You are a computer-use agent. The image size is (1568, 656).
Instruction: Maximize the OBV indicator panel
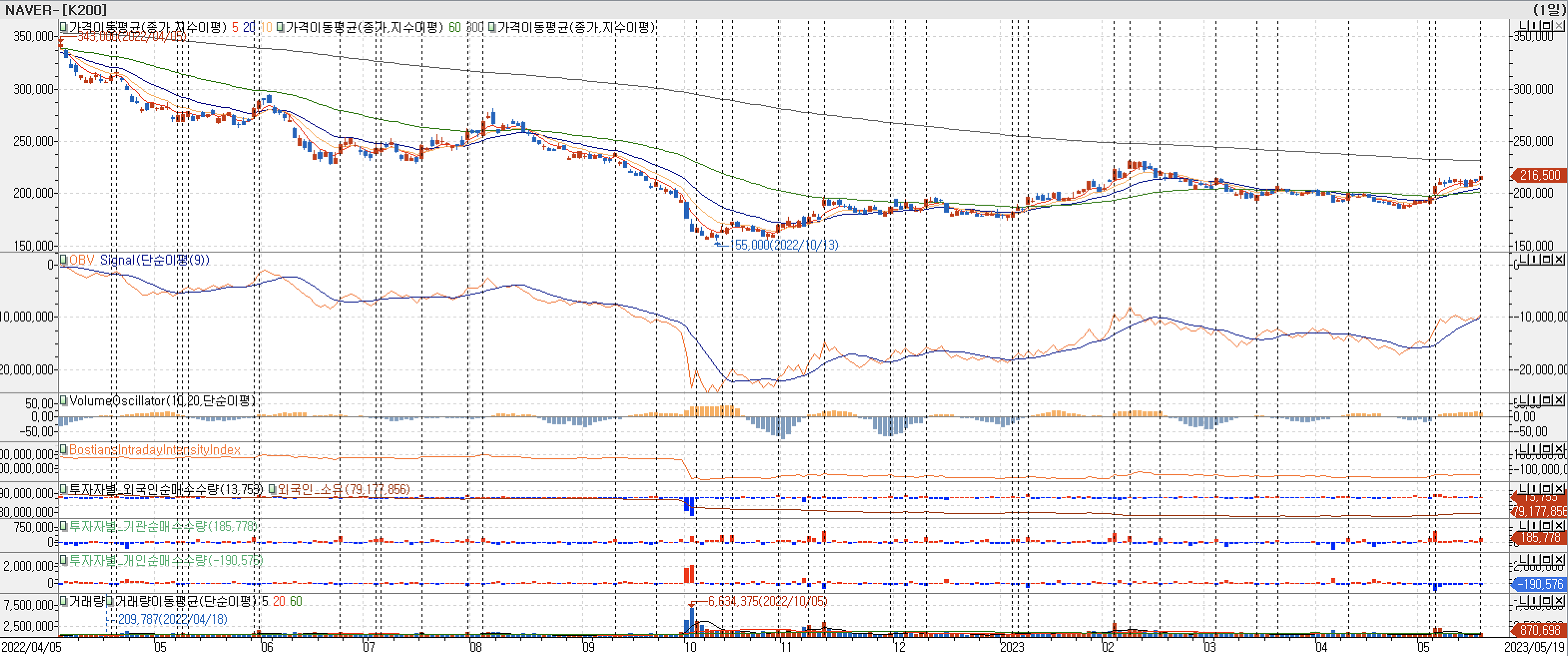[x=1547, y=259]
